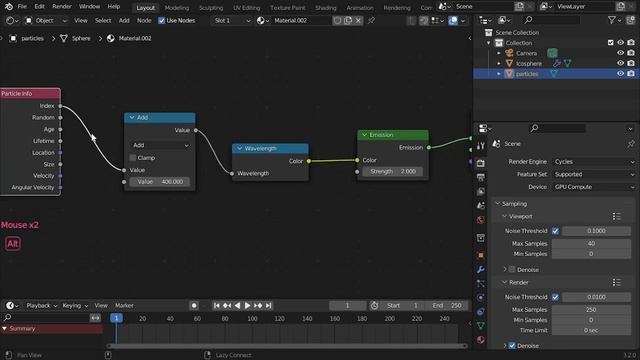The width and height of the screenshot is (640, 360).
Task: Toggle Viewport Noise Threshold checkbox
Action: [x=555, y=231]
